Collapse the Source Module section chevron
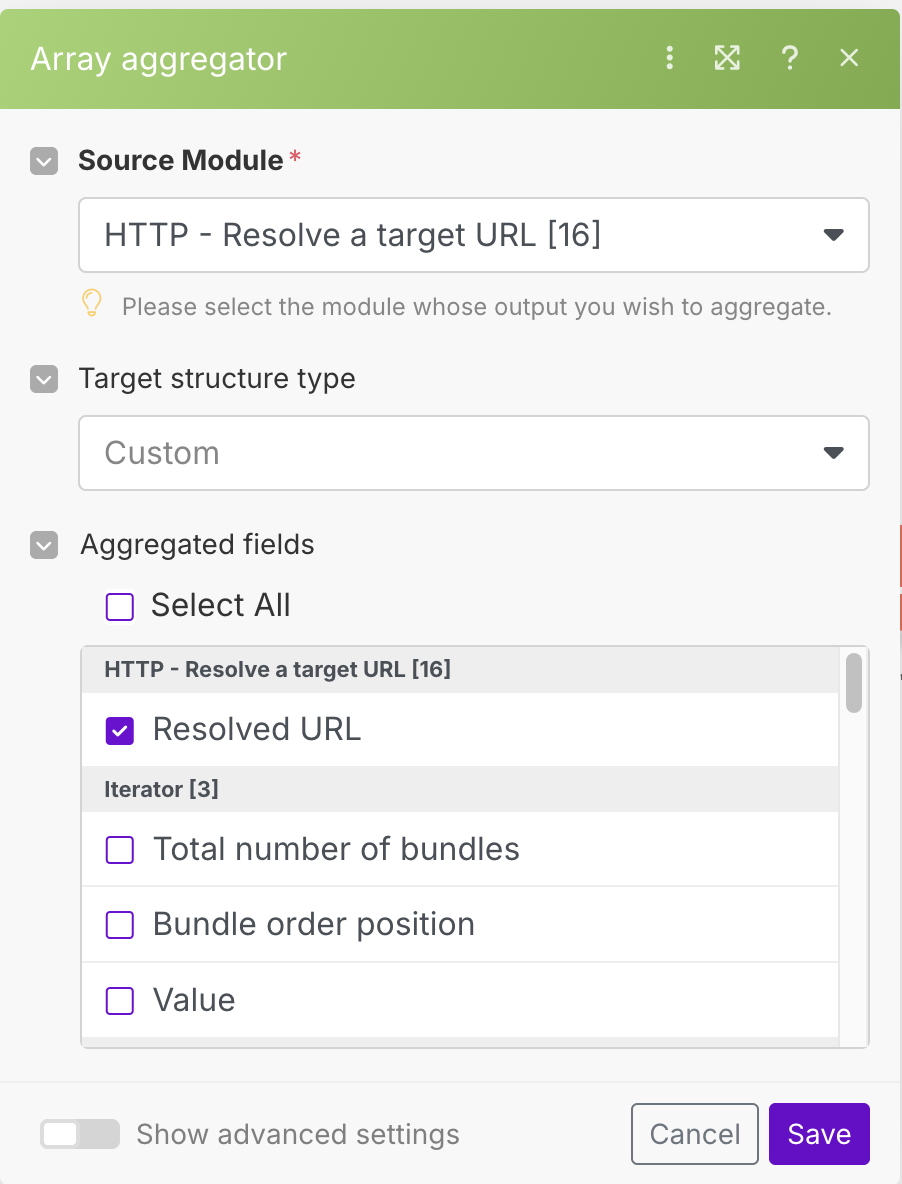Image resolution: width=902 pixels, height=1184 pixels. (44, 161)
